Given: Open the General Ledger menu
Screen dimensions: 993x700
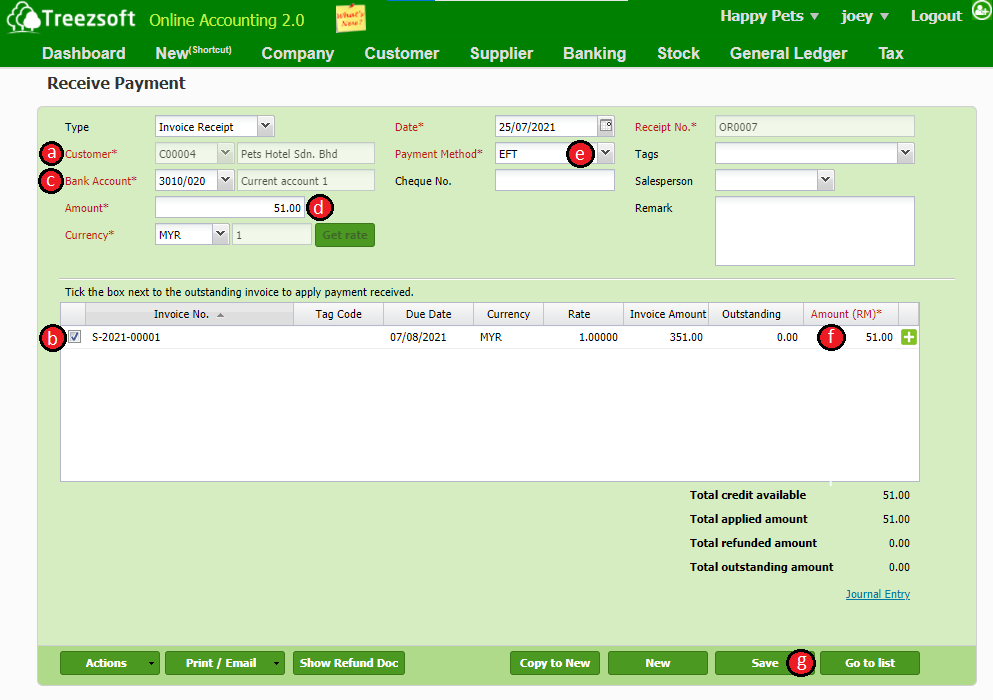Looking at the screenshot, I should pyautogui.click(x=788, y=54).
